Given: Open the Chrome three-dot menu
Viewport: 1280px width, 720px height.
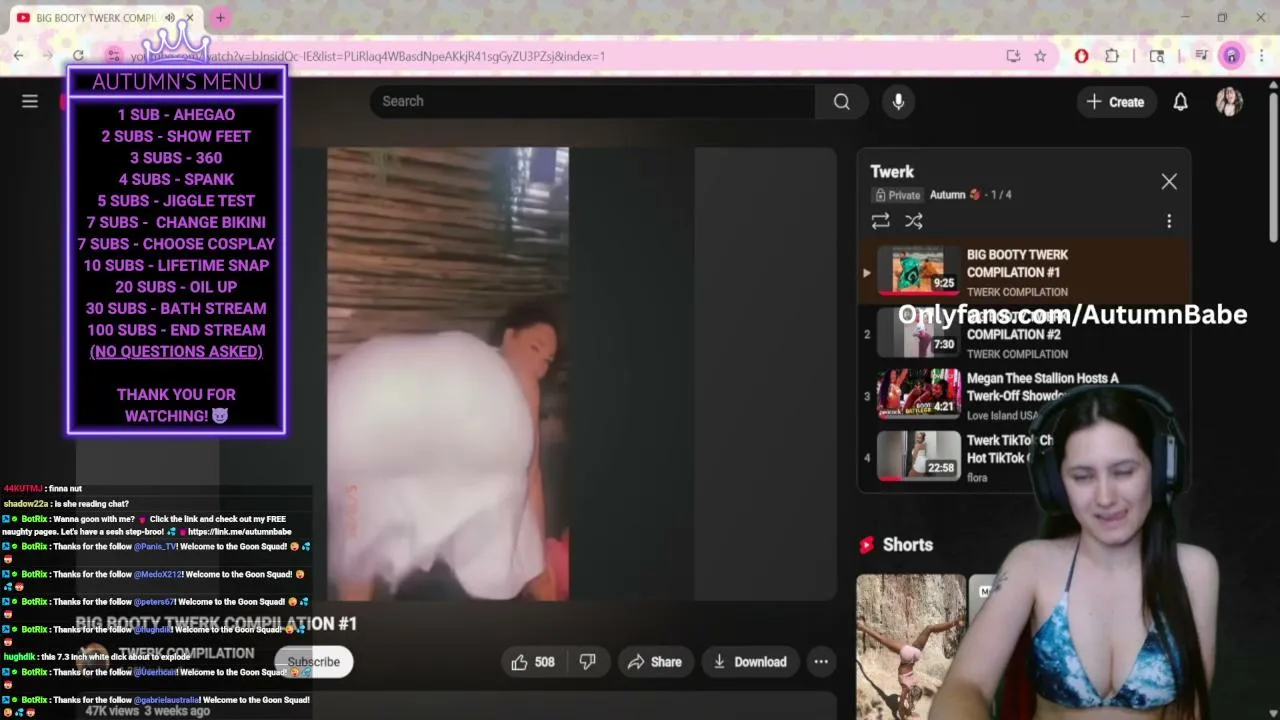Looking at the screenshot, I should 1261,56.
